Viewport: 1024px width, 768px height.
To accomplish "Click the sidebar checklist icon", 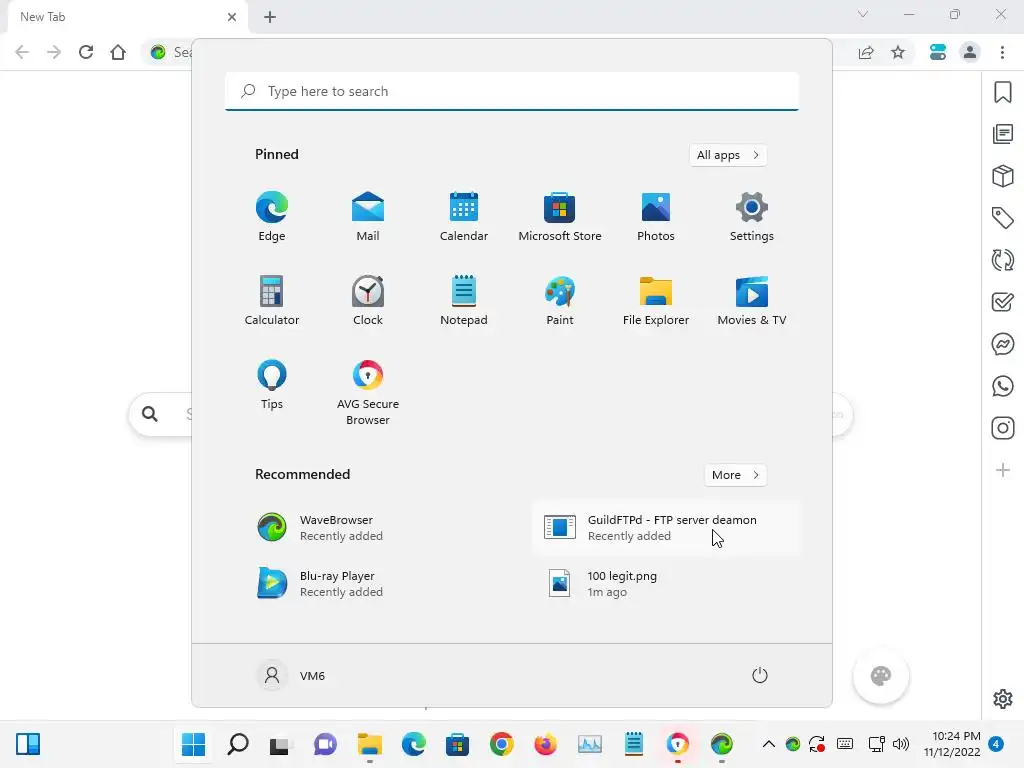I will tap(1002, 302).
